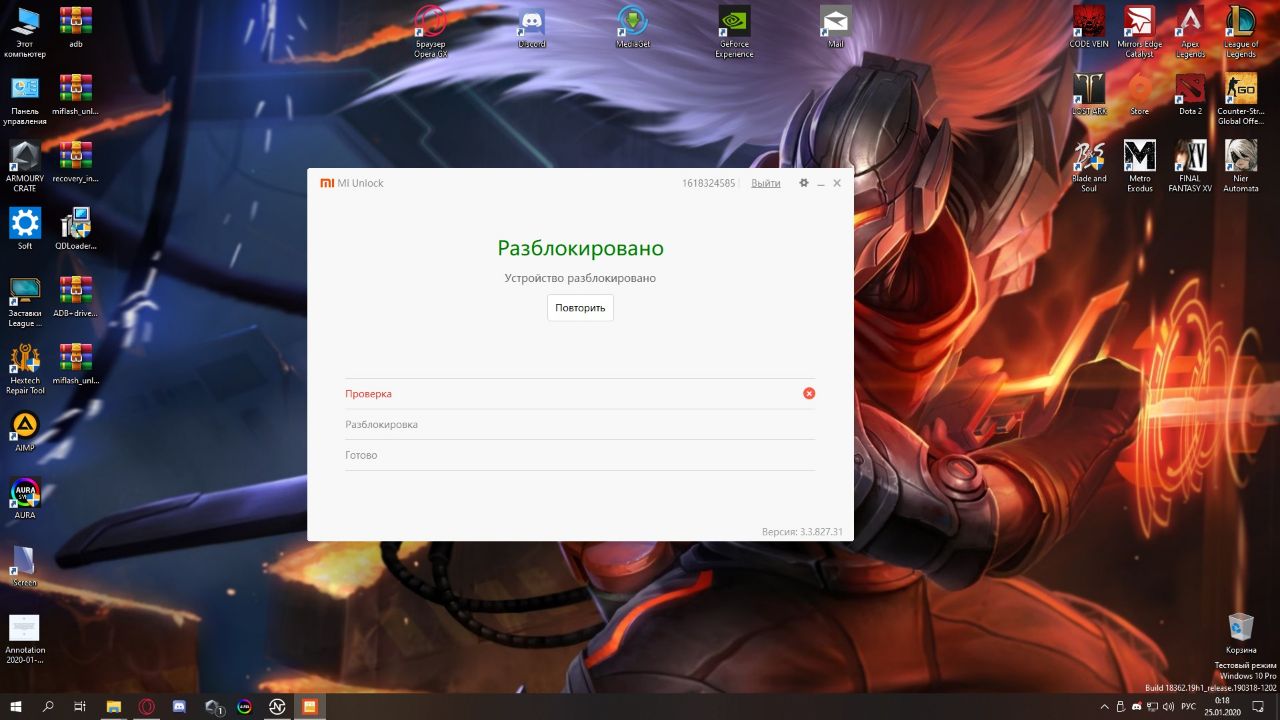Open AURA taskbar icon
The width and height of the screenshot is (1280, 720).
tap(244, 706)
